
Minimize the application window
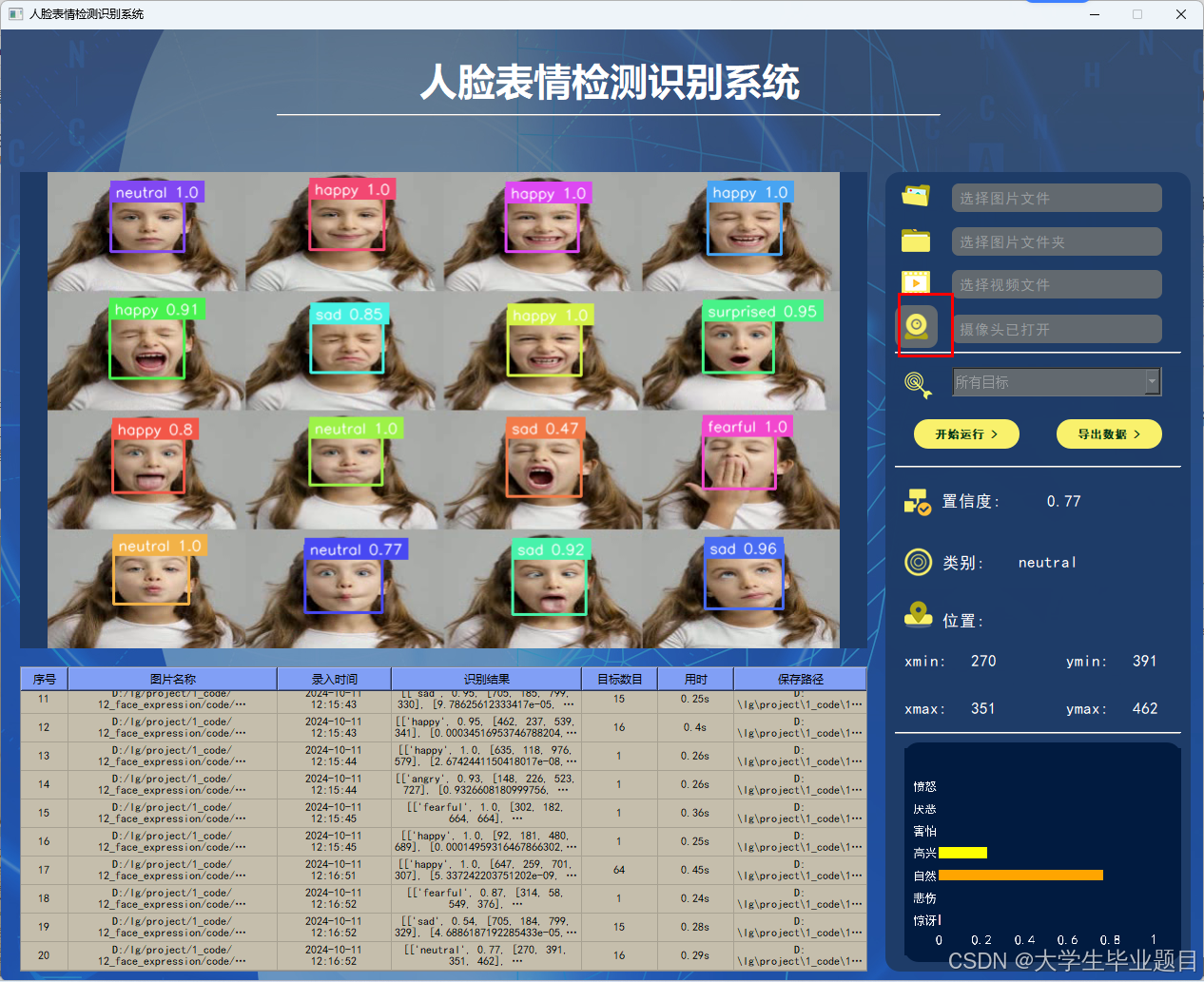coord(1095,14)
